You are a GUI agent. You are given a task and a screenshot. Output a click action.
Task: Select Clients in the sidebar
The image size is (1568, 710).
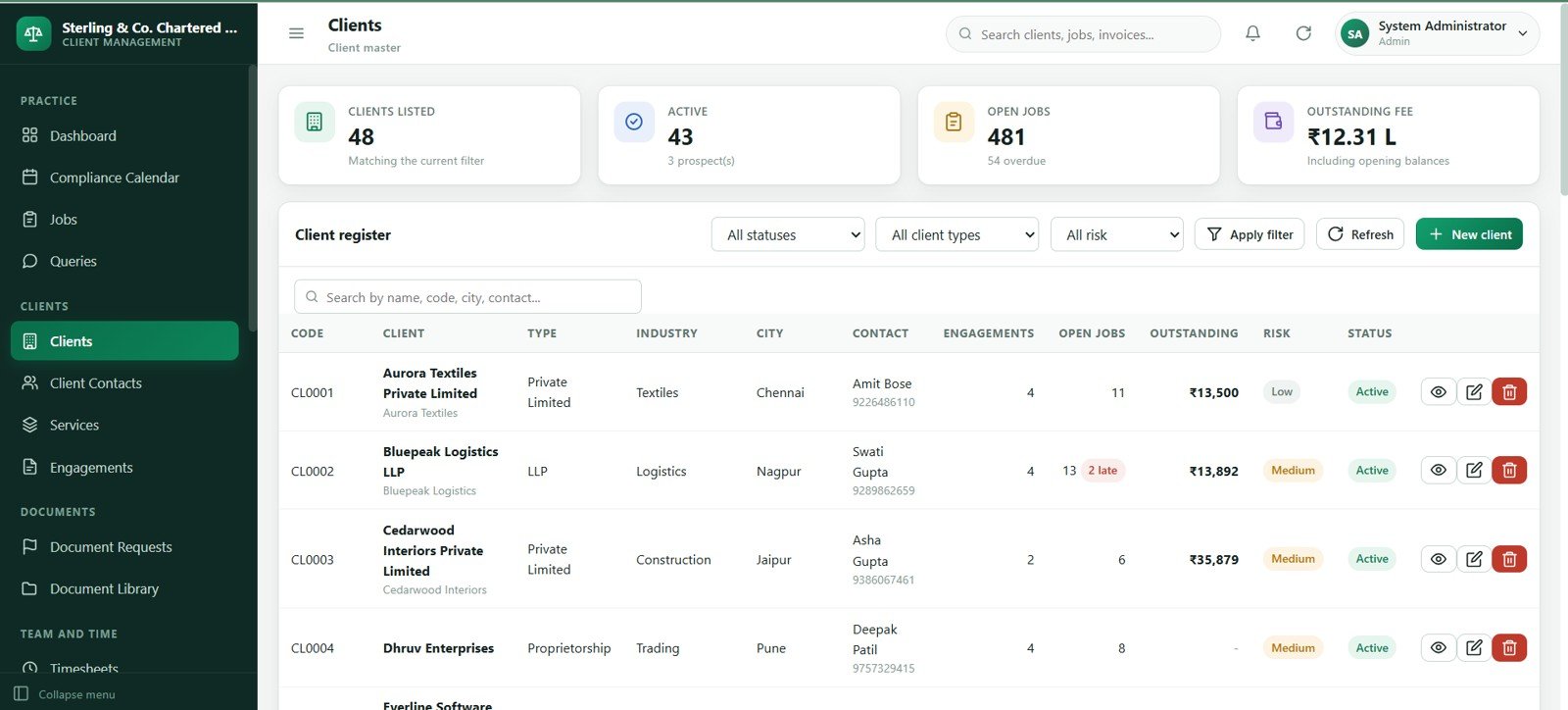(x=124, y=341)
